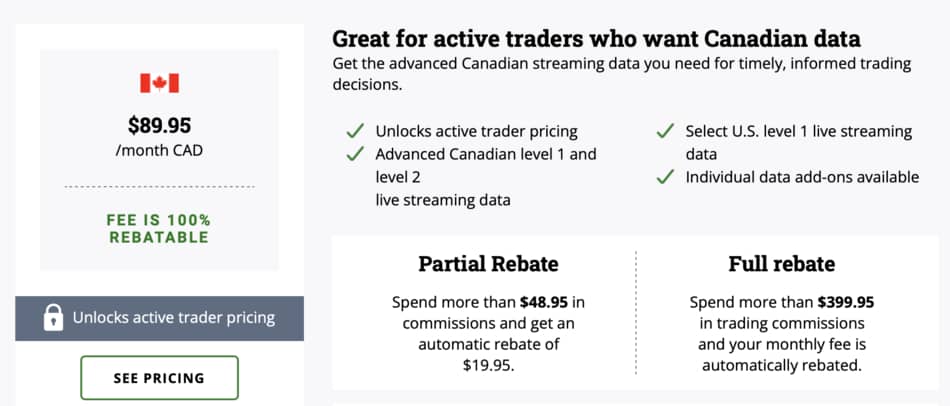Screen dimensions: 950x406
Task: Click checkmark beside Individual data add-ons available
Action: coord(665,177)
